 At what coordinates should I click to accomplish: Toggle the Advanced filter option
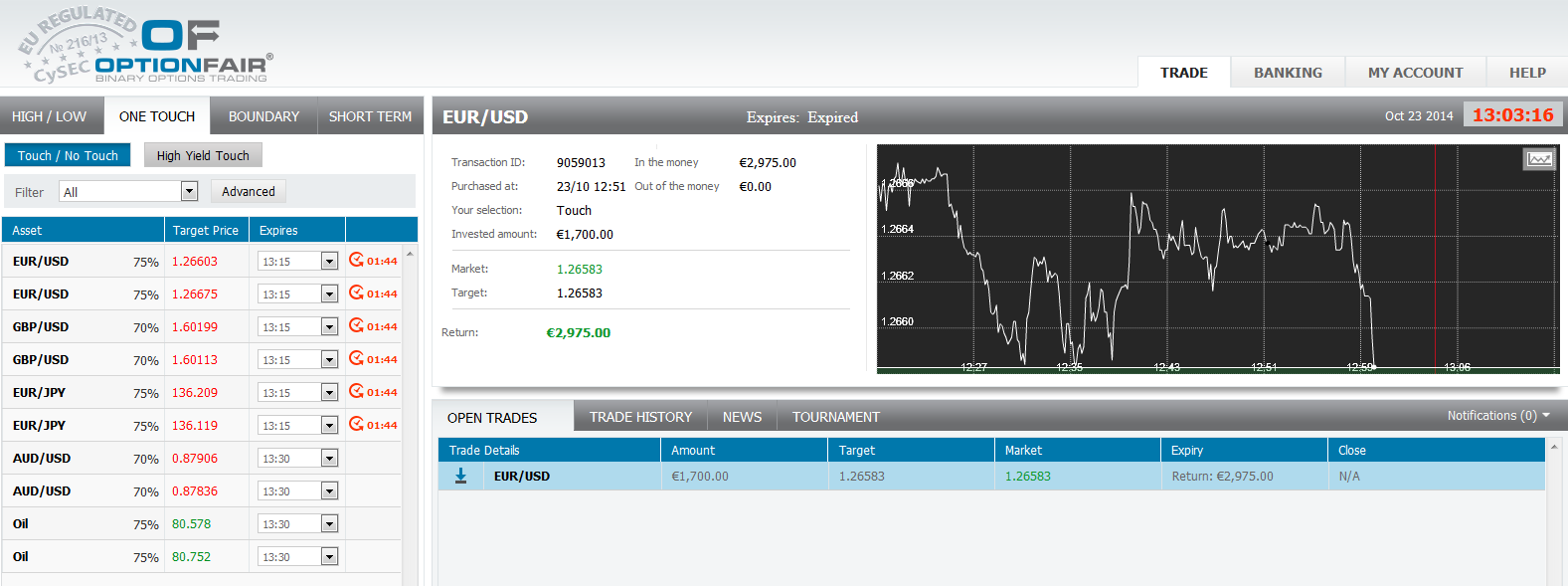[x=248, y=191]
